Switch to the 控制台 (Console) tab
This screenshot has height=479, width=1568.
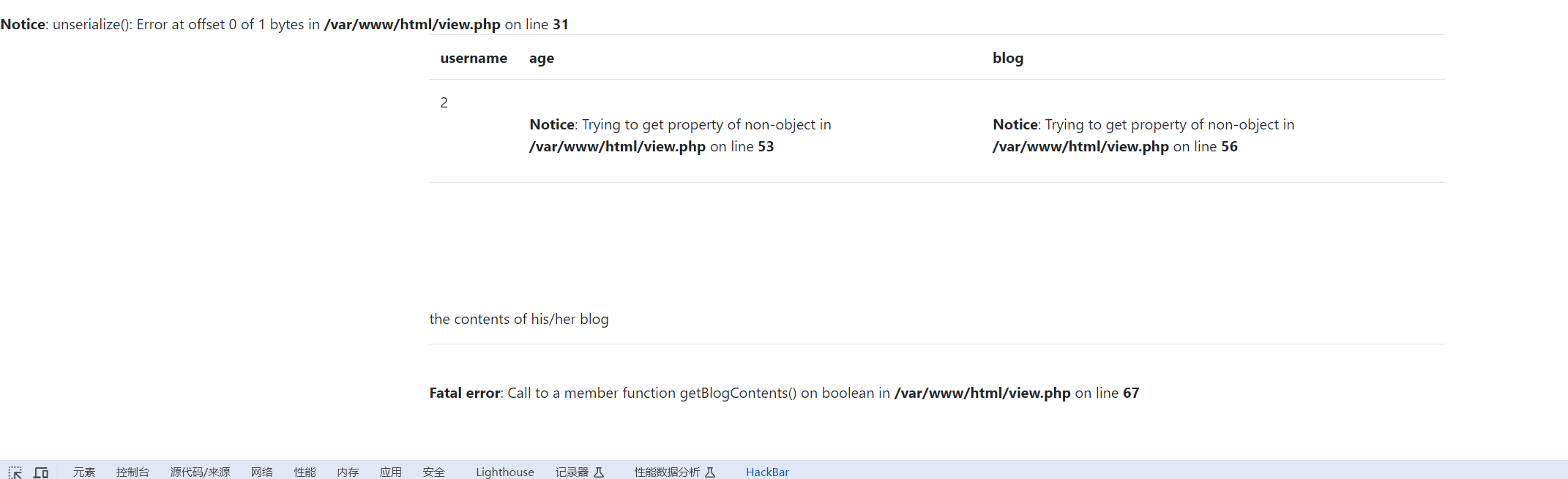pos(132,472)
